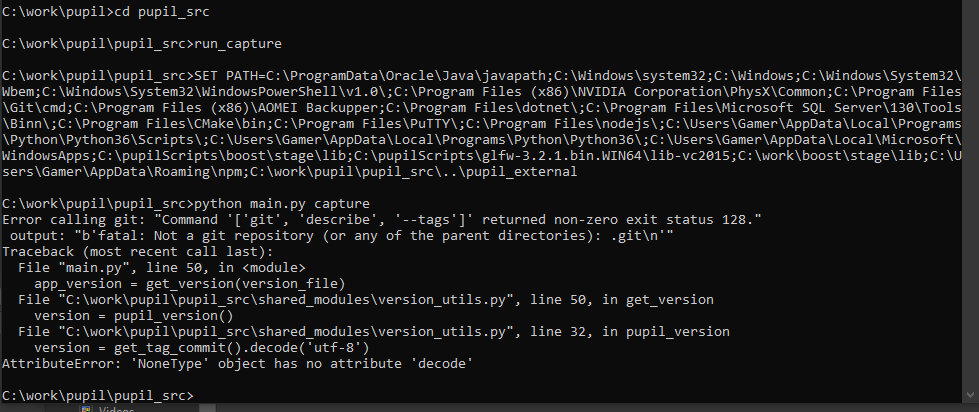
Task: Click the PATH line beginning 'WindowsApps;C:\pupilScripts'
Action: tap(481, 156)
